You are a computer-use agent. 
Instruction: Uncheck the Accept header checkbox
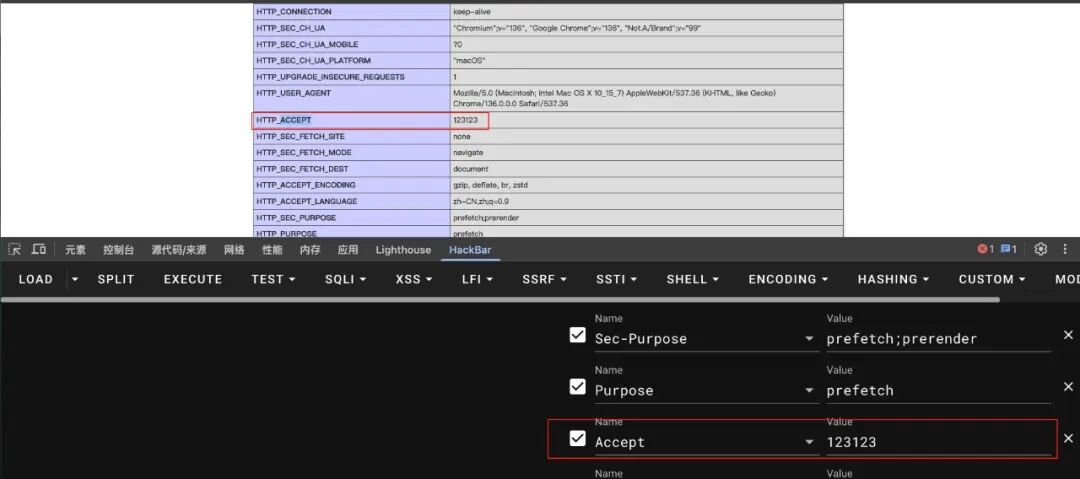pyautogui.click(x=578, y=438)
